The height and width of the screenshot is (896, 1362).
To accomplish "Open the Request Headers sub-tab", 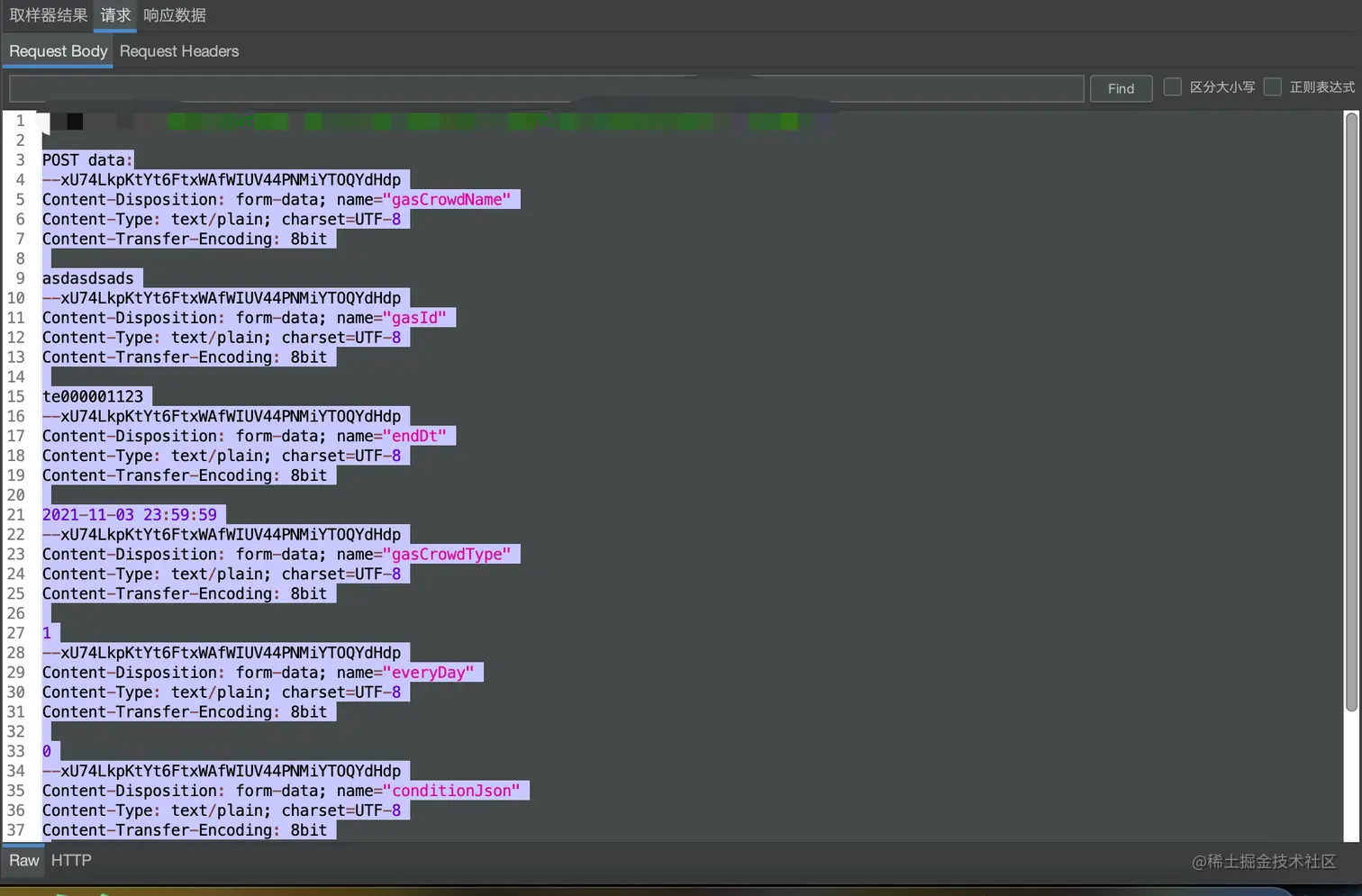I will pos(179,51).
